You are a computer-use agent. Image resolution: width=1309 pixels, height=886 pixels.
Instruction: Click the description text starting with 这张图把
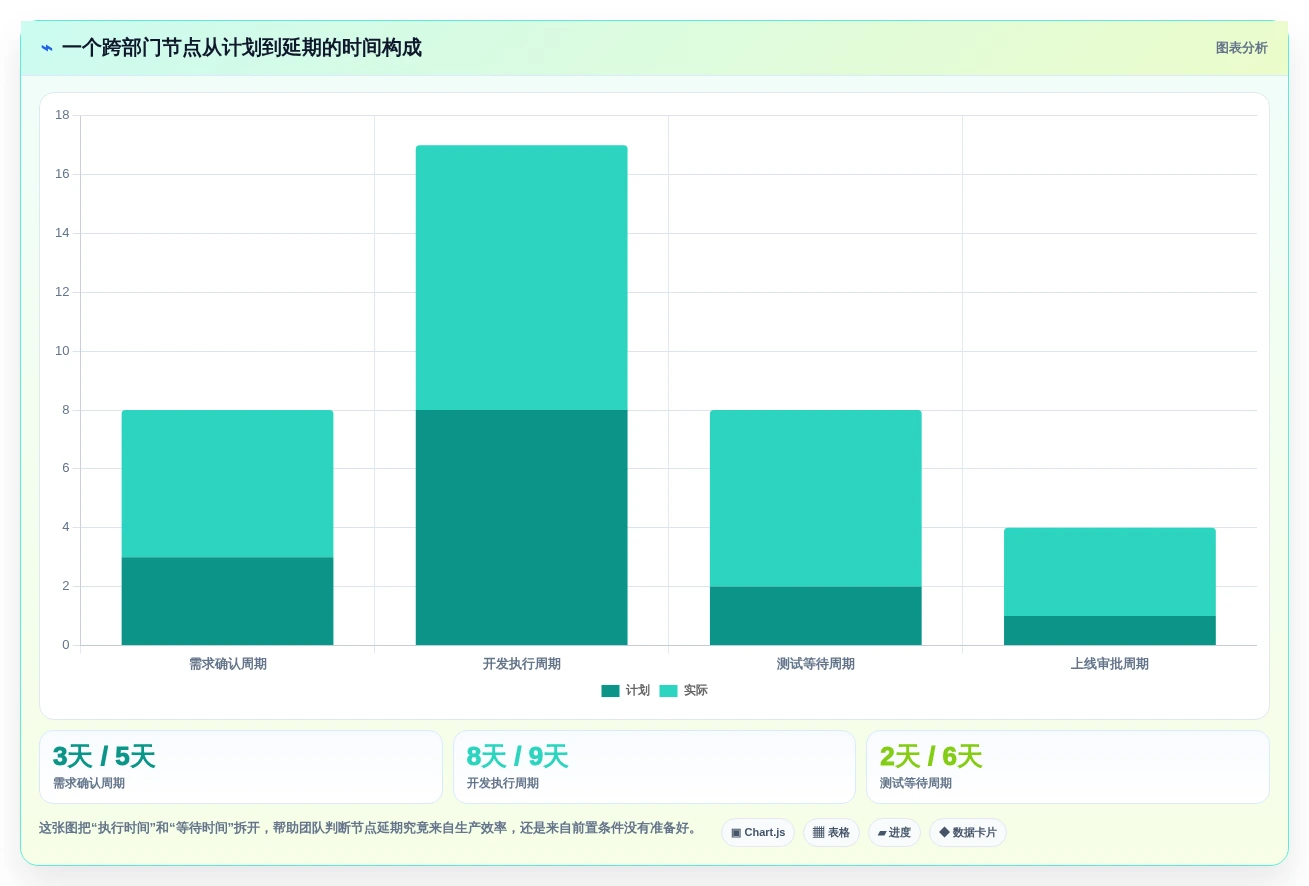[x=369, y=828]
